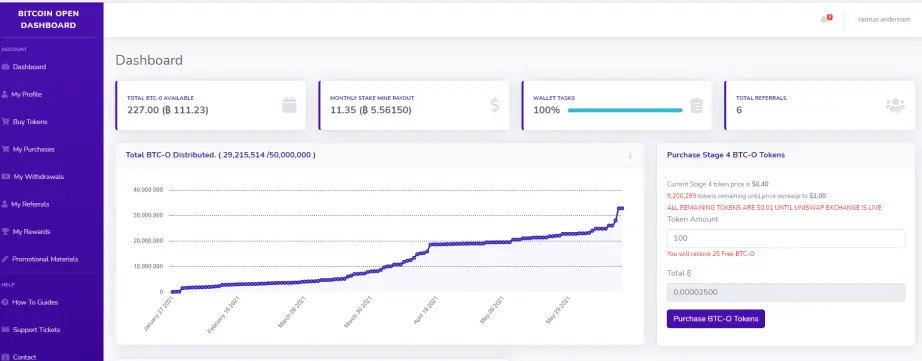This screenshot has width=922, height=361.
Task: Click 'January 27 2021' axis label
Action: click(160, 315)
